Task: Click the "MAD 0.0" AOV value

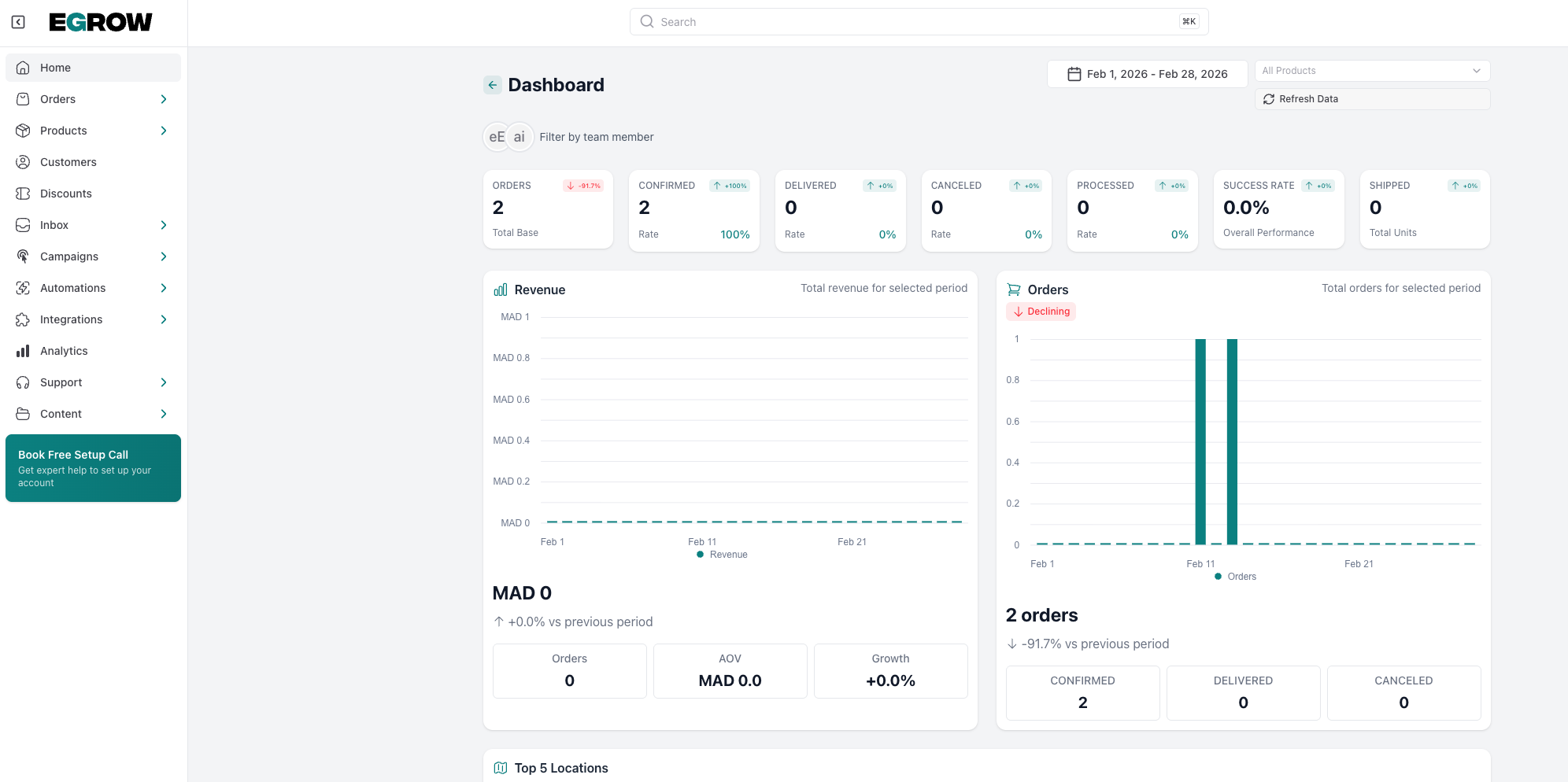Action: tap(730, 681)
